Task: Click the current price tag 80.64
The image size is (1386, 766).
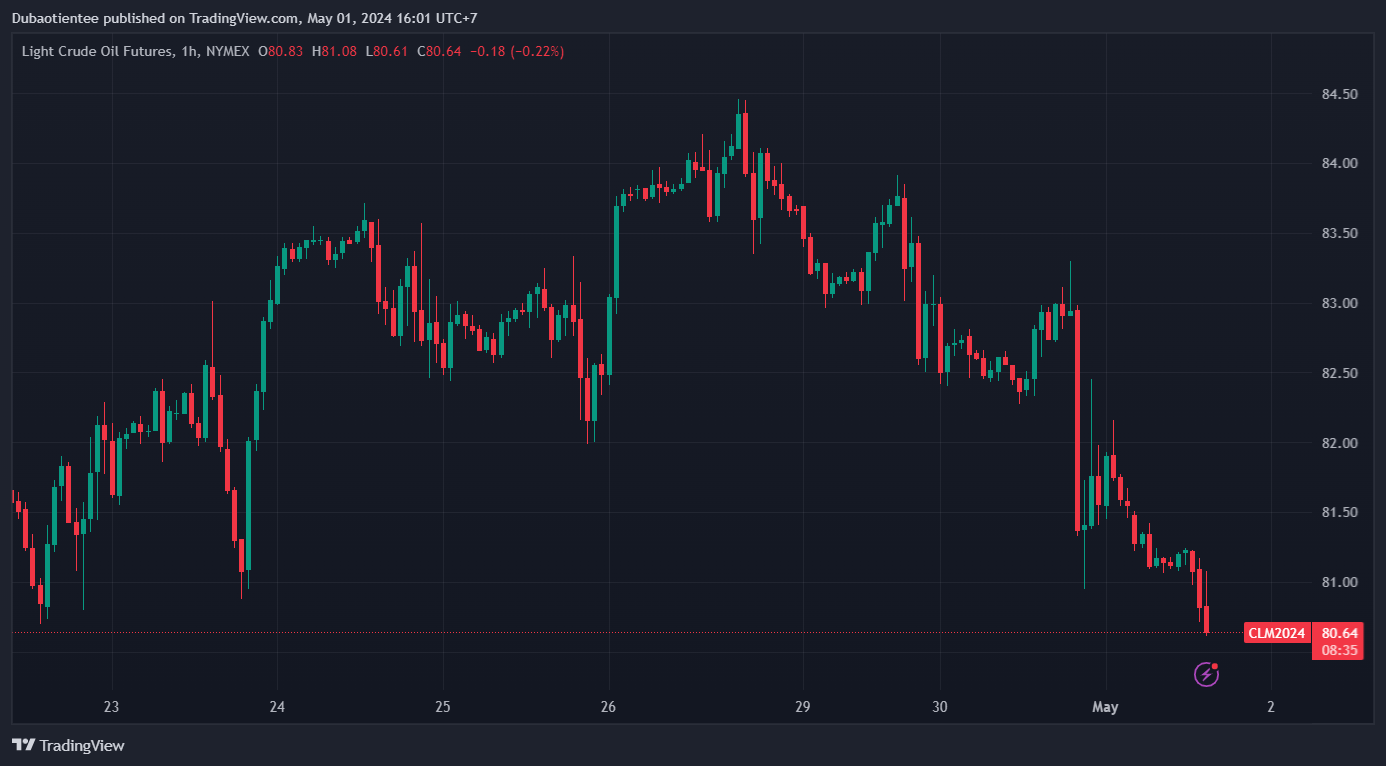Action: [x=1339, y=633]
